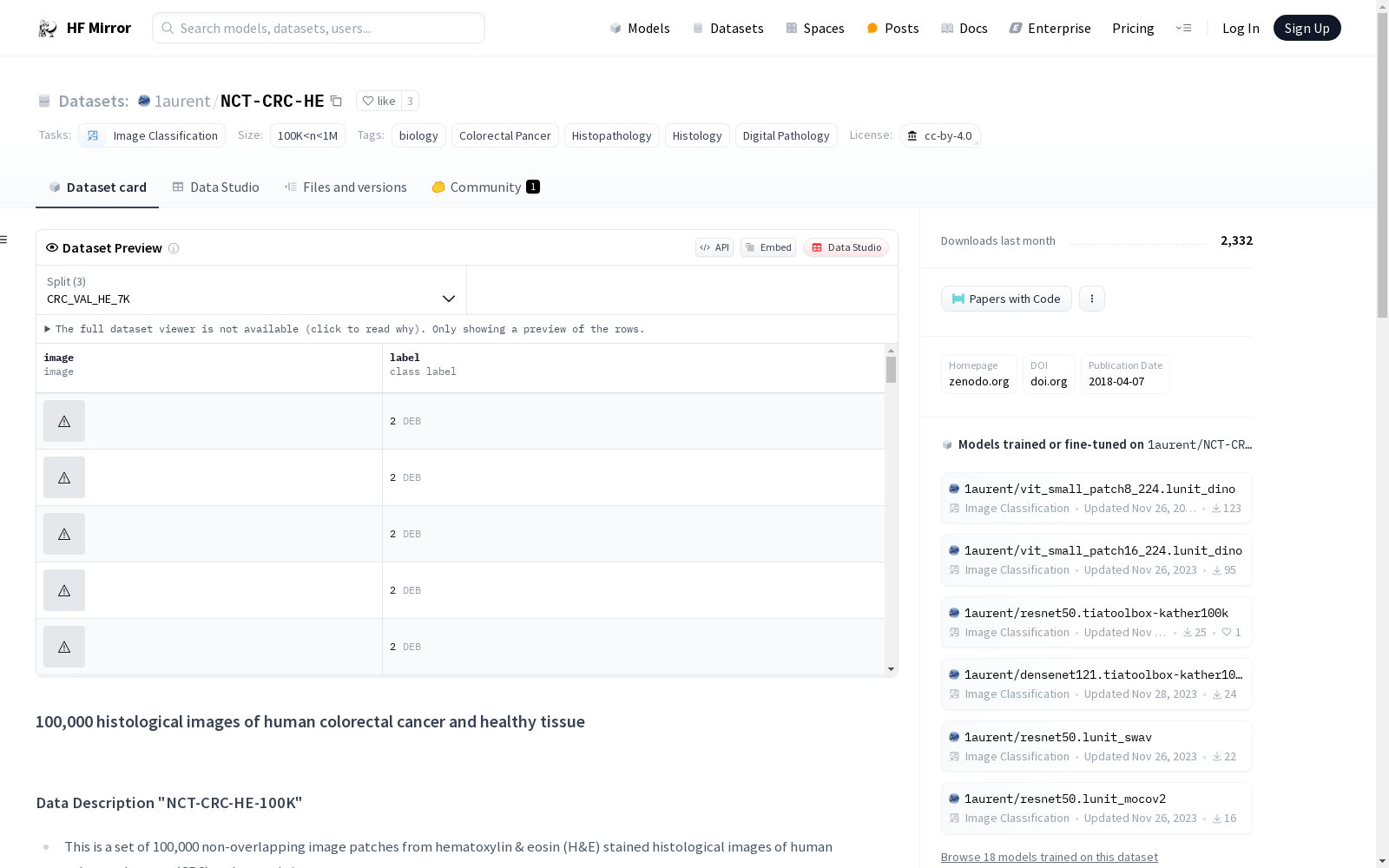Switch to the Data Studio tab
Viewport: 1389px width, 868px height.
tap(216, 187)
